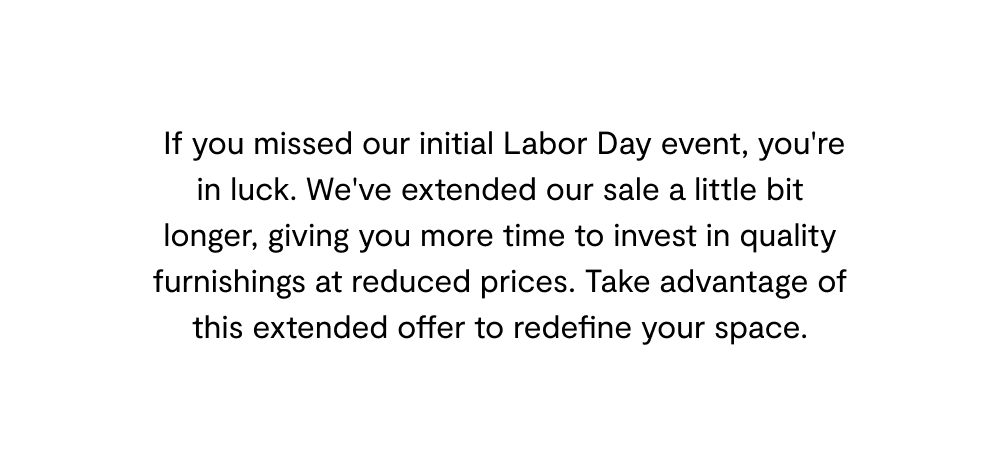This screenshot has width=1000, height=469.
Task: Click the word "longer," starting third line
Action: pos(210,237)
